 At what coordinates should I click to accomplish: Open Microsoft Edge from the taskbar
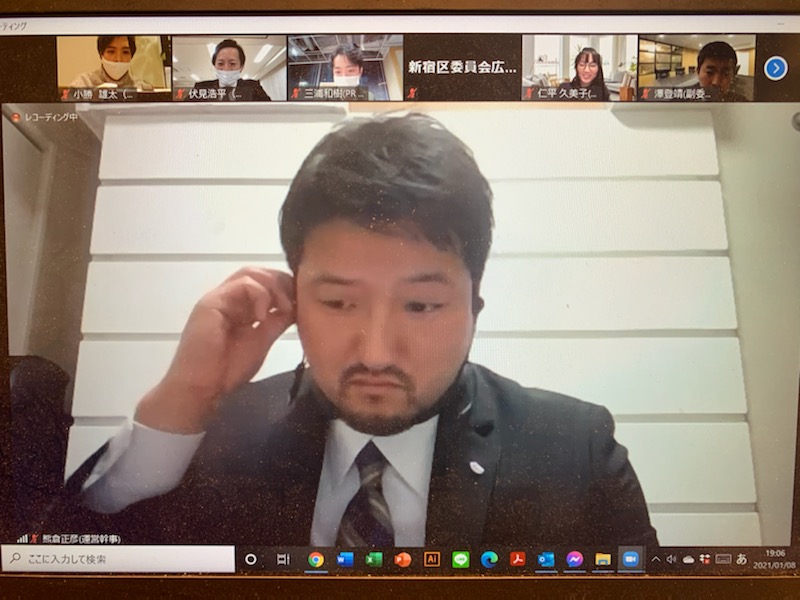pos(489,559)
